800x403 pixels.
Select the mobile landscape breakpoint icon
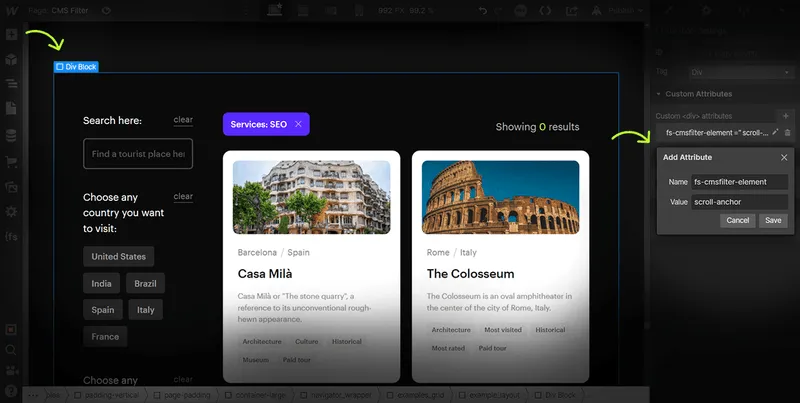tap(331, 10)
